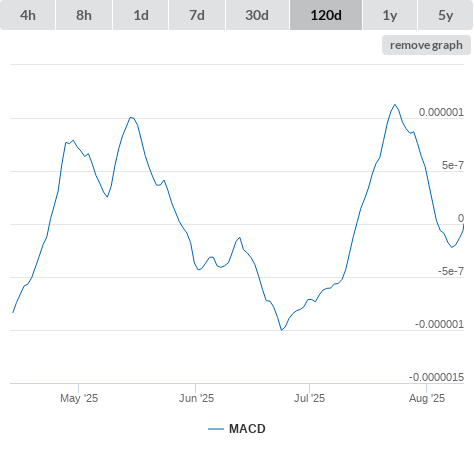The width and height of the screenshot is (474, 455).
Task: Click the MACD line's lowest trough
Action: [x=282, y=330]
